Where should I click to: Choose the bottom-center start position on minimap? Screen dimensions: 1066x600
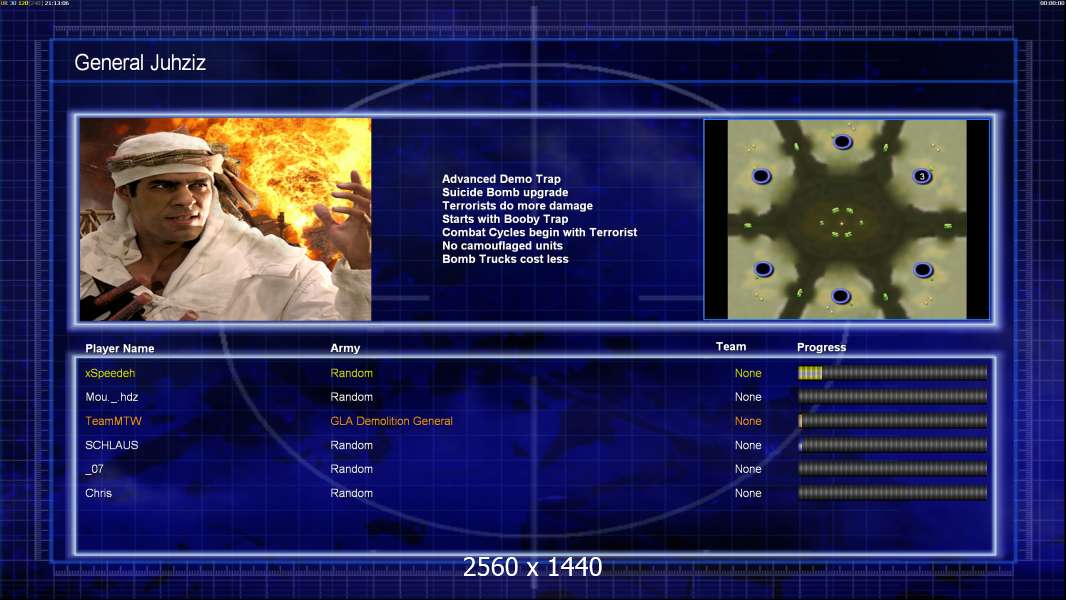[x=841, y=296]
